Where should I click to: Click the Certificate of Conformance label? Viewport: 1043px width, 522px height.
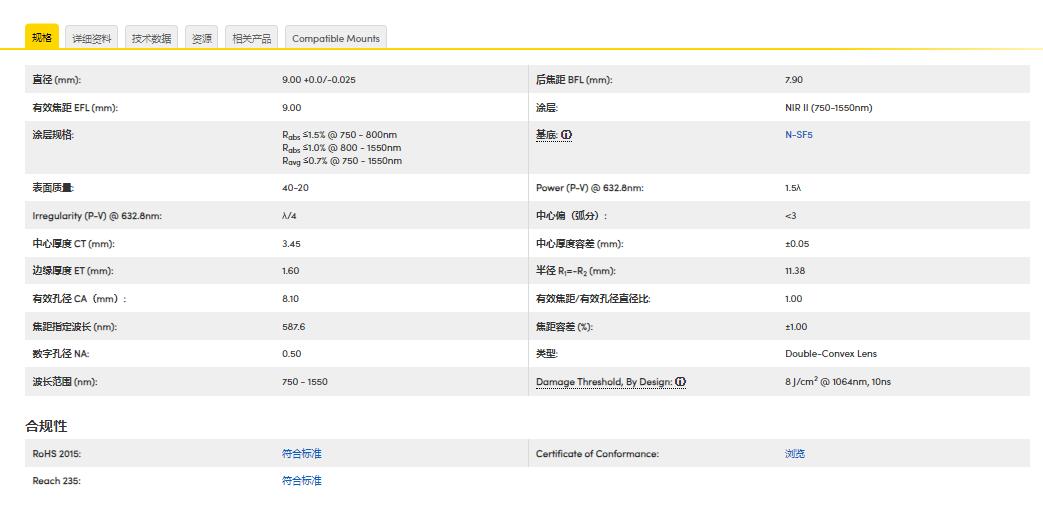pos(597,454)
